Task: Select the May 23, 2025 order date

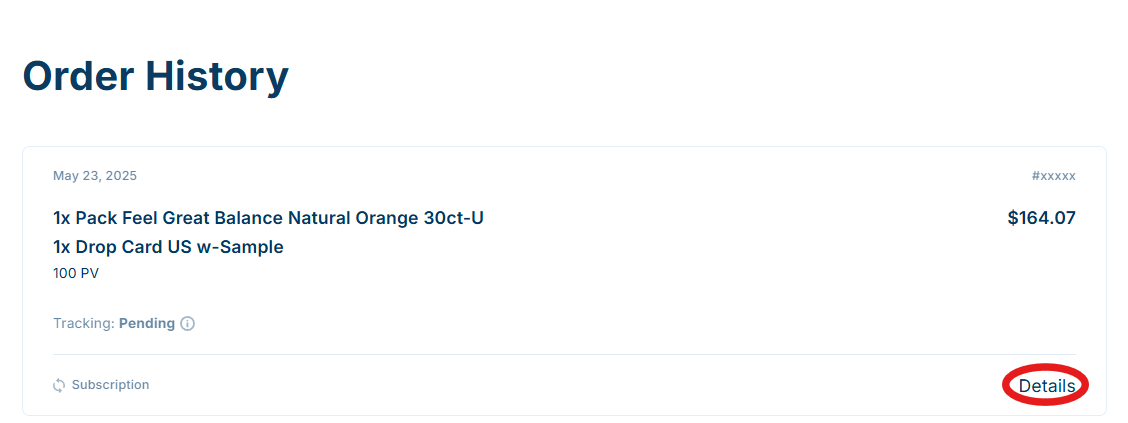Action: [95, 176]
